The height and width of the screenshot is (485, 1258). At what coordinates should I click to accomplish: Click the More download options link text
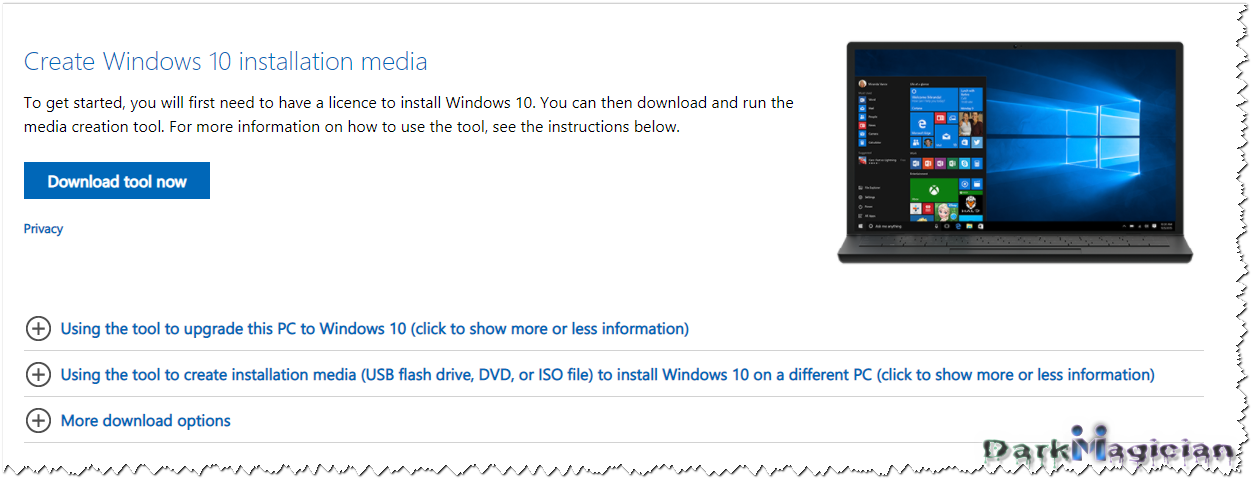[x=146, y=421]
